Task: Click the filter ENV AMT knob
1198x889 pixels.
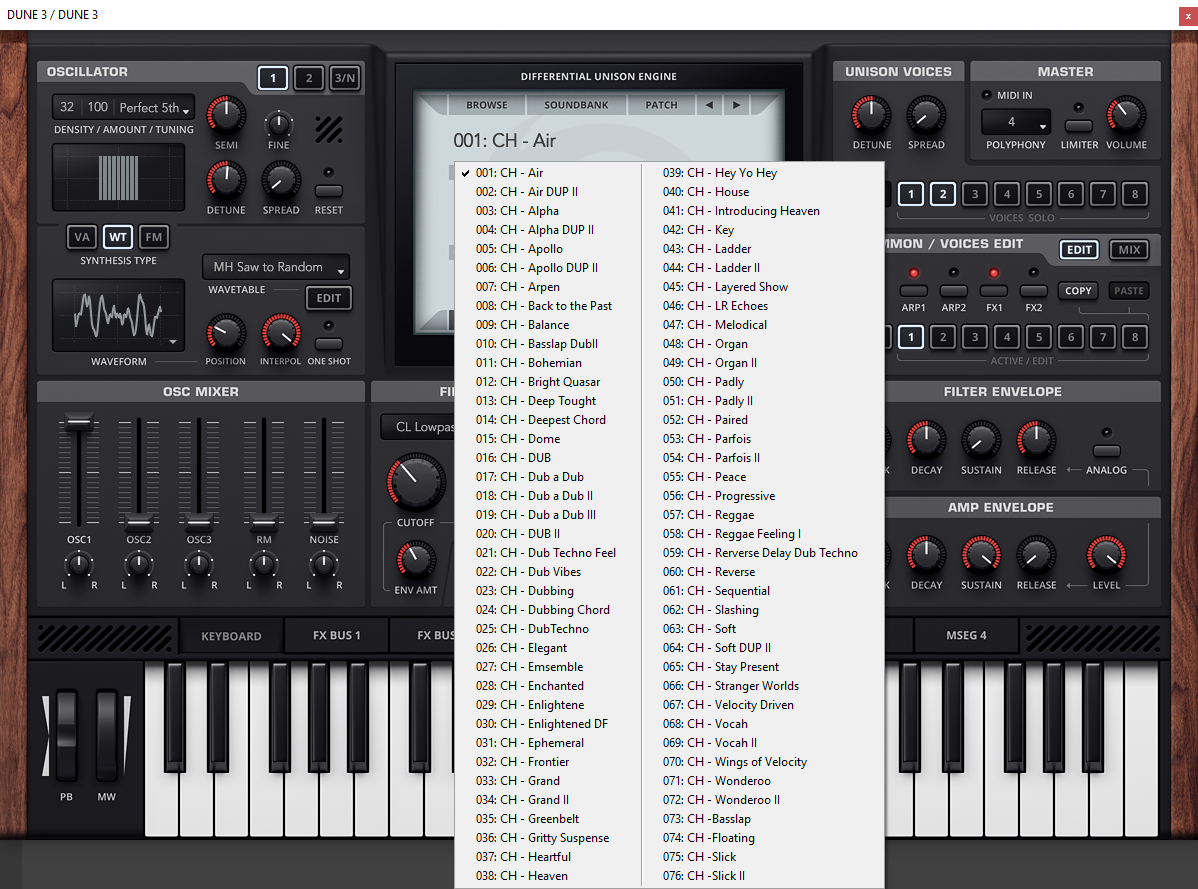Action: point(416,560)
